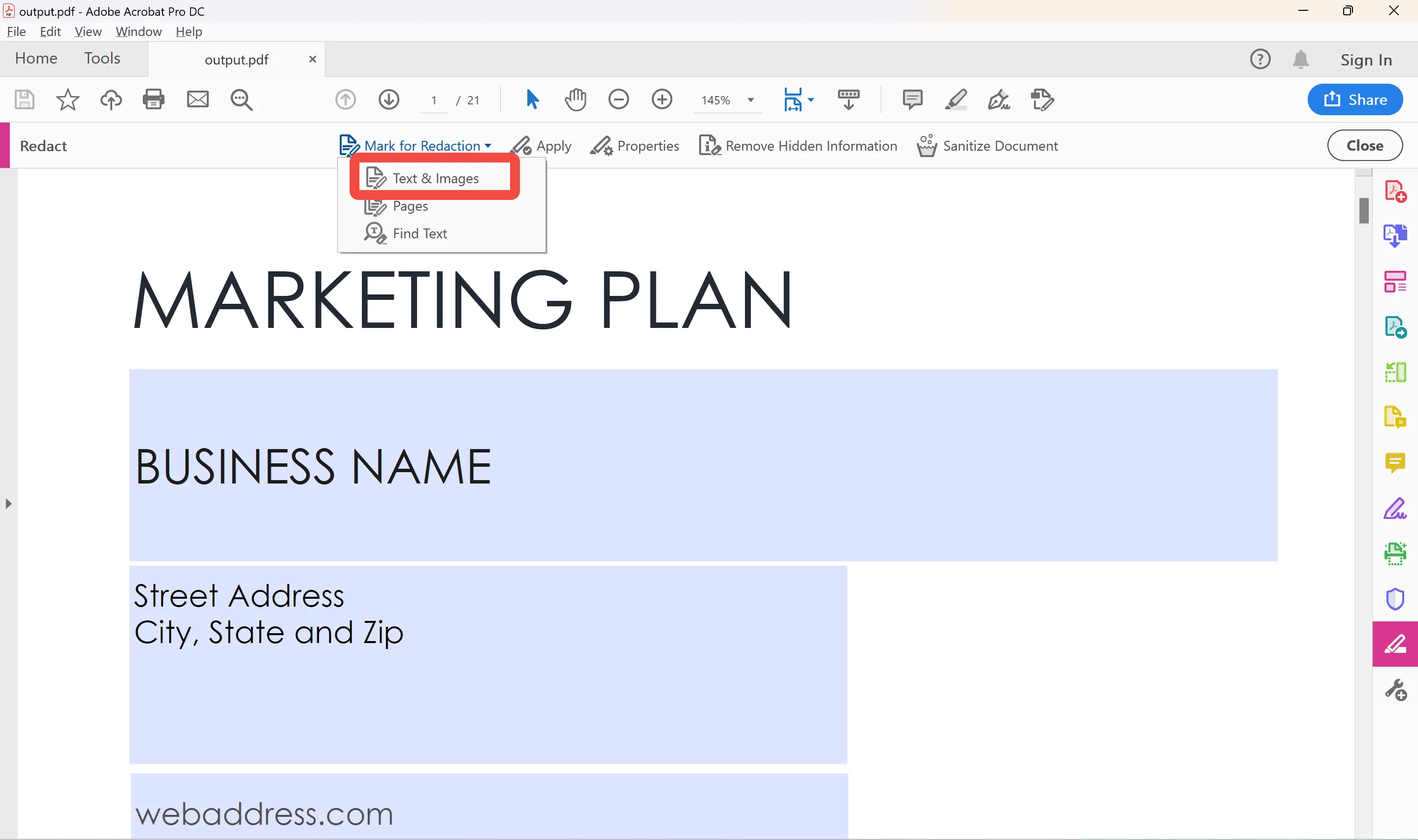Open the Mark for Redaction dropdown

pos(414,145)
